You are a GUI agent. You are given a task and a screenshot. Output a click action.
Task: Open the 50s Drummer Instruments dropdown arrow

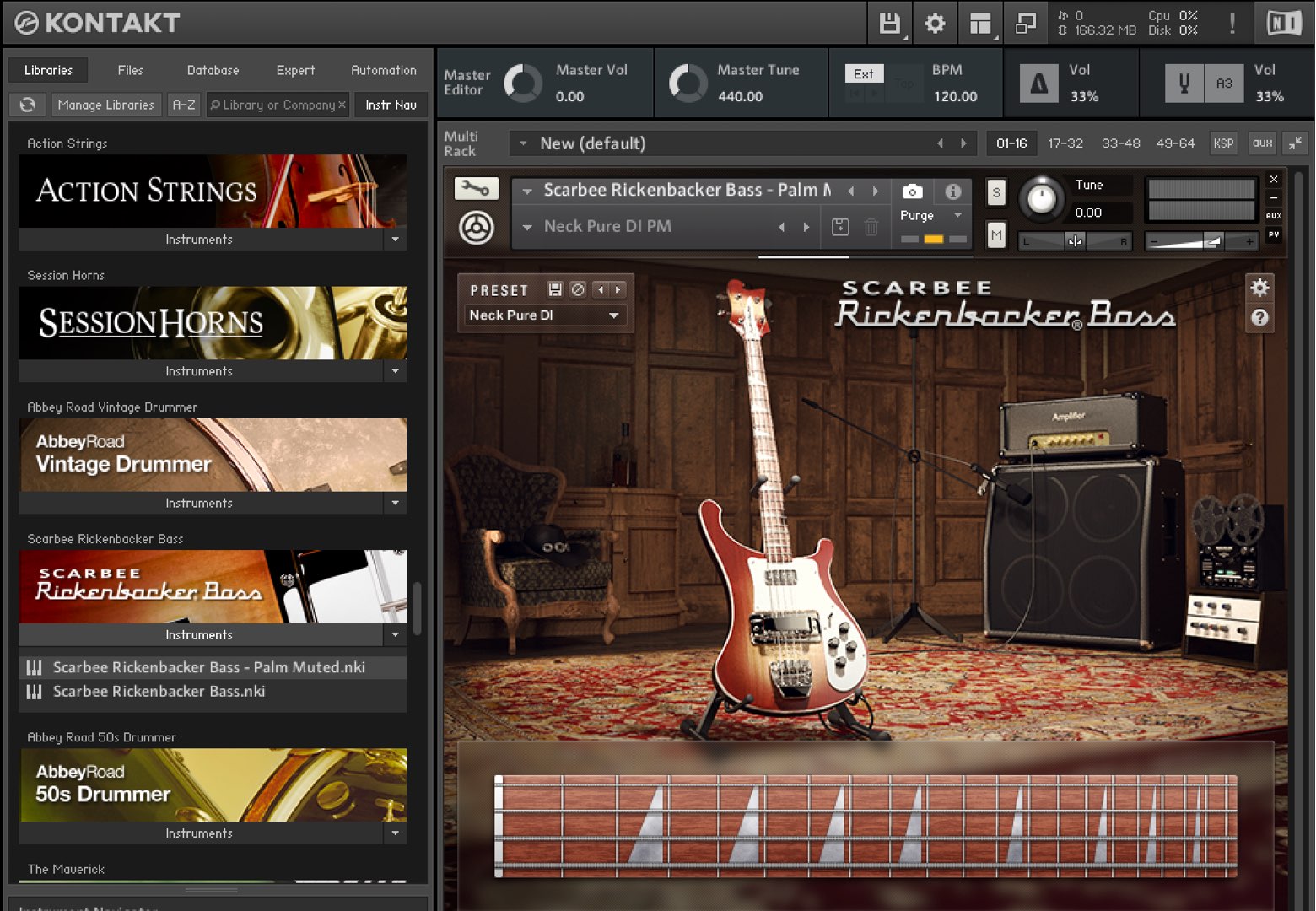coord(395,833)
